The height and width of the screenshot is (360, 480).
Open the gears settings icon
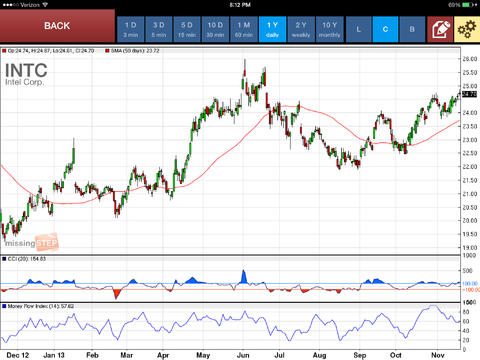(x=467, y=29)
